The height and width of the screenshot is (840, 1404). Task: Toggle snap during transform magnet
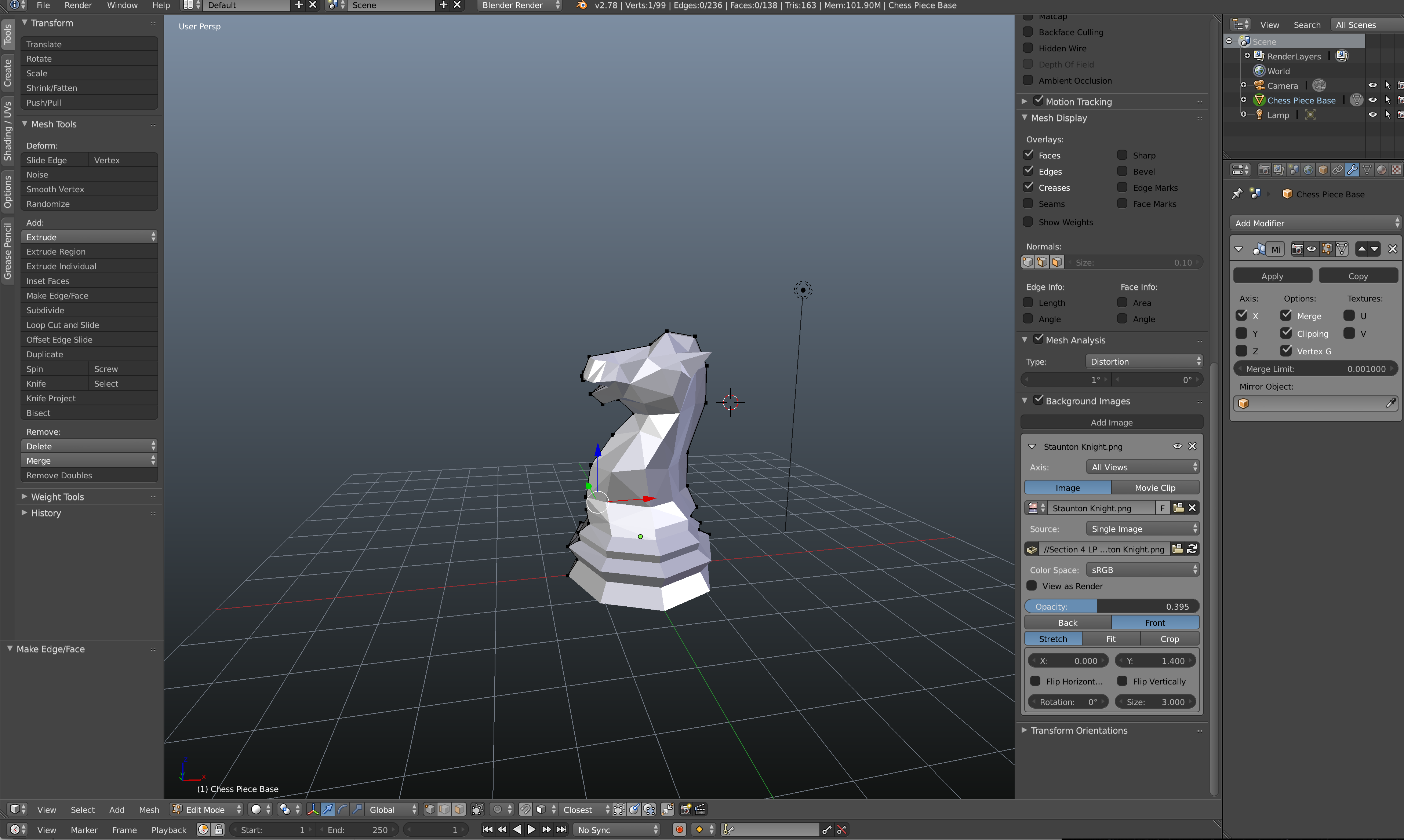click(525, 810)
